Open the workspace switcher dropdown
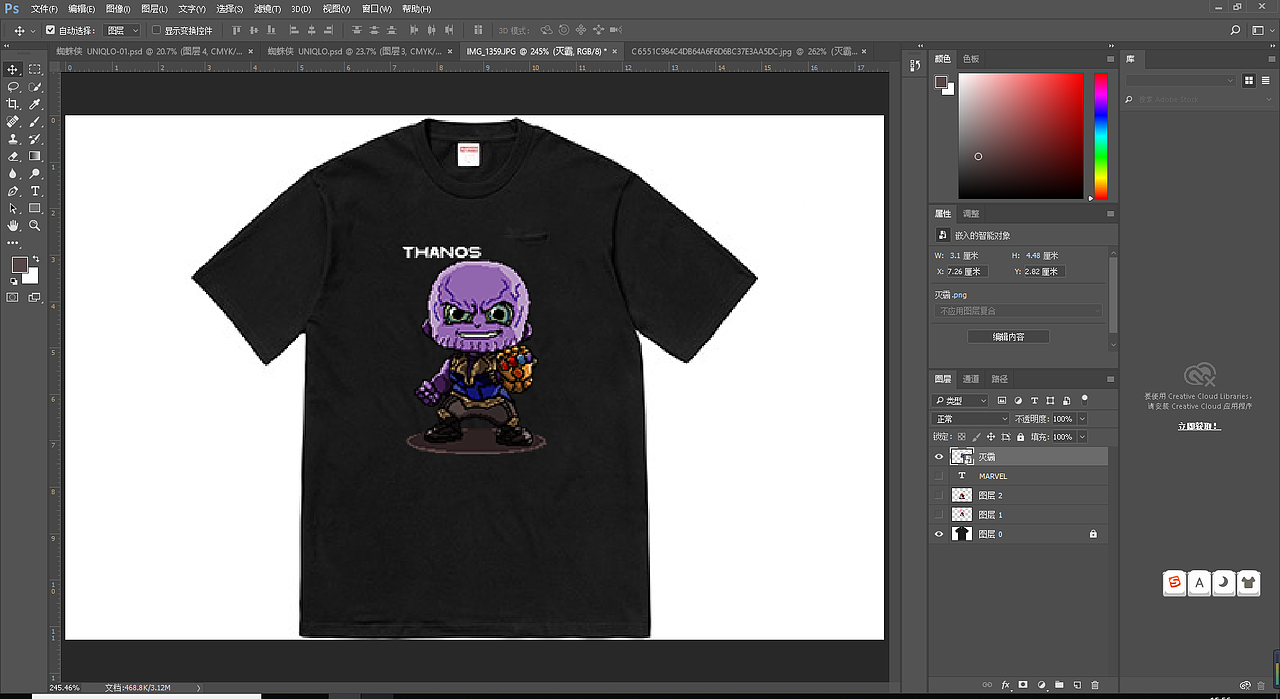Viewport: 1280px width, 699px height. tap(1261, 31)
